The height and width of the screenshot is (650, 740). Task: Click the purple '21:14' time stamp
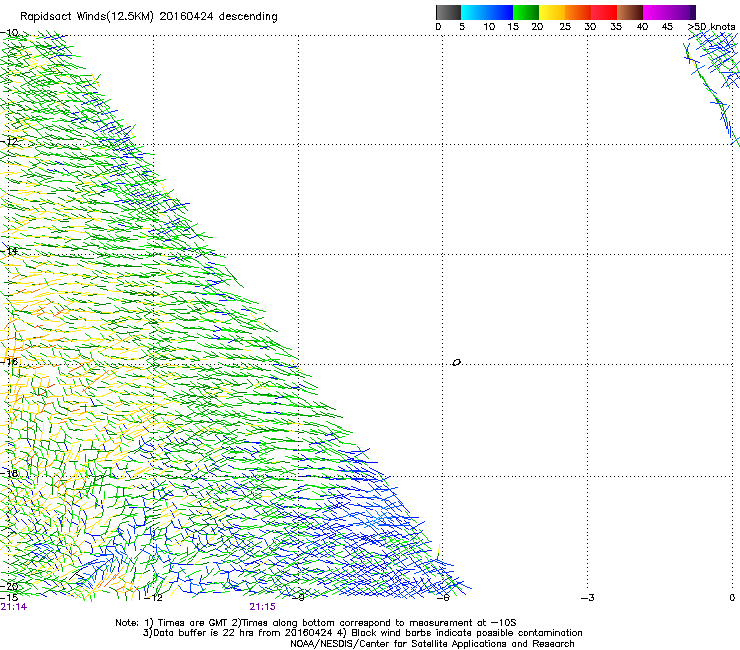point(14,607)
